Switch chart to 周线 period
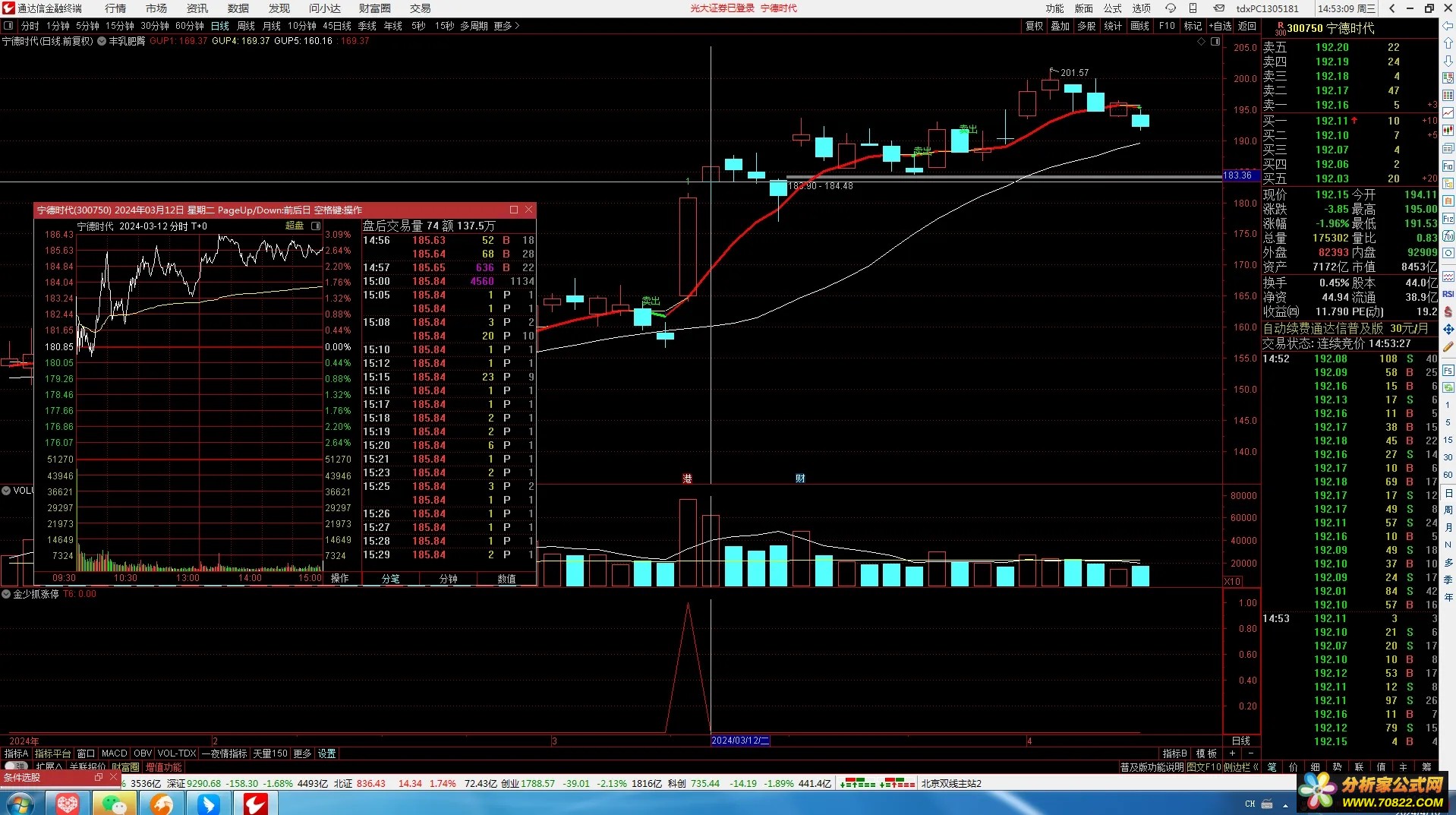 pos(246,26)
